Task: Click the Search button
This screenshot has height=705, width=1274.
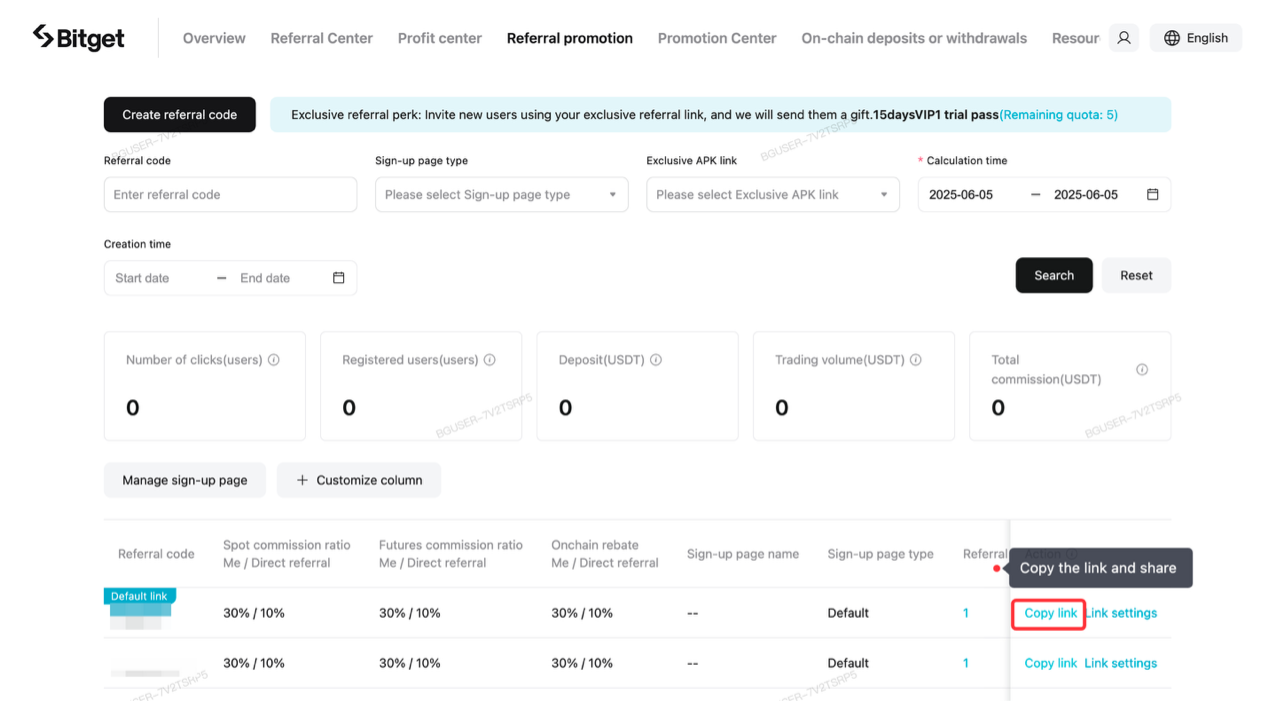Action: 1053,274
